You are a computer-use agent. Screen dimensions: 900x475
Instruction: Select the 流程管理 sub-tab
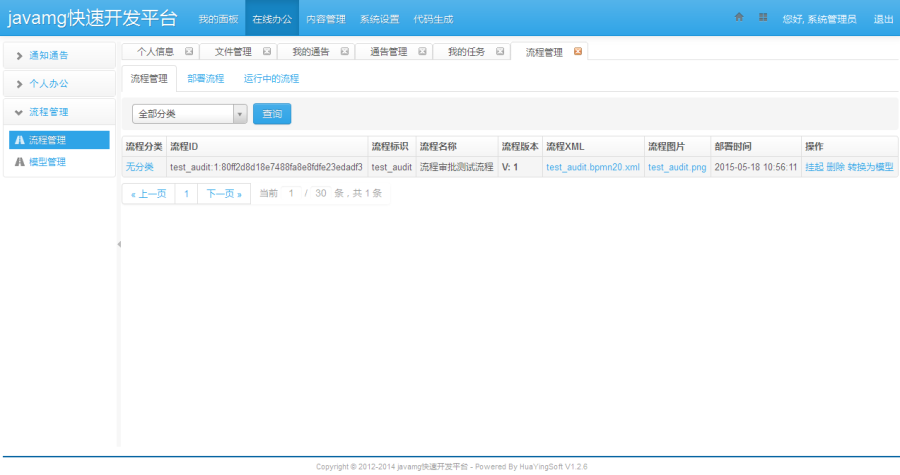(149, 79)
